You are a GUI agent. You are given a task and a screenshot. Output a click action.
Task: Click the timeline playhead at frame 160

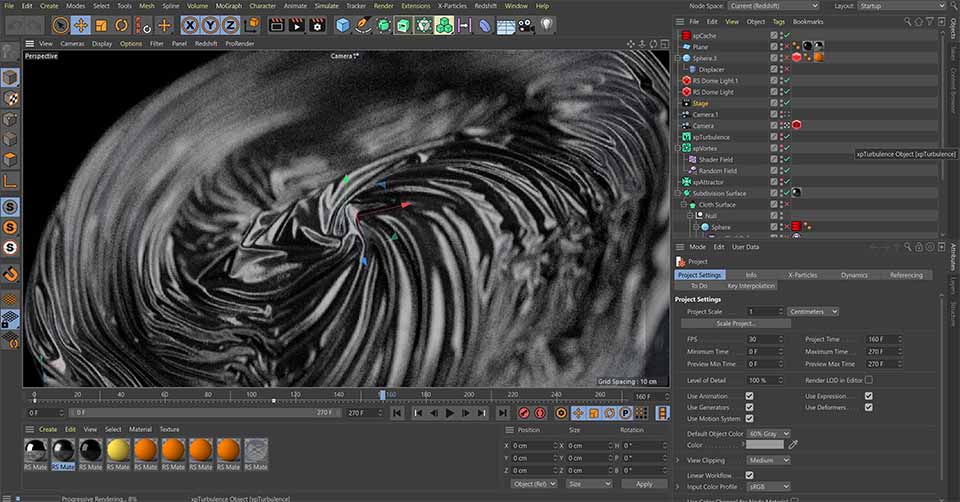pyautogui.click(x=382, y=395)
